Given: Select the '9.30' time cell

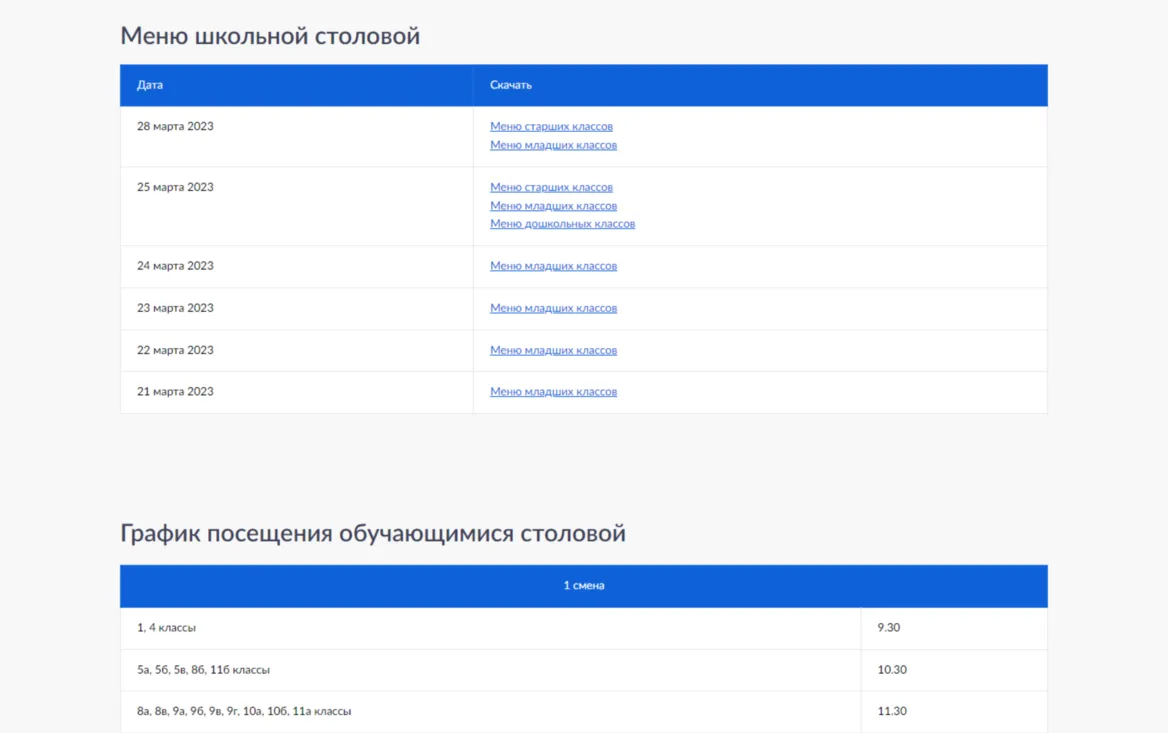Looking at the screenshot, I should click(954, 628).
